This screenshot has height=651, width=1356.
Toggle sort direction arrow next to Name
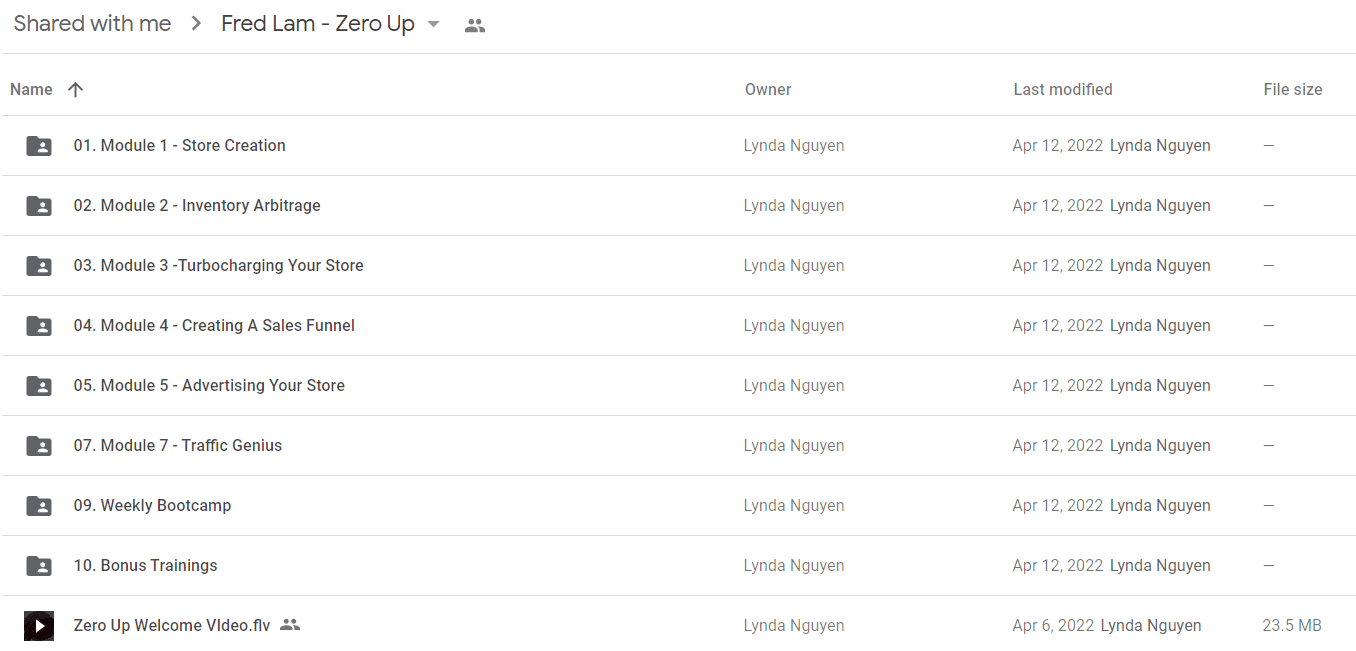(75, 89)
